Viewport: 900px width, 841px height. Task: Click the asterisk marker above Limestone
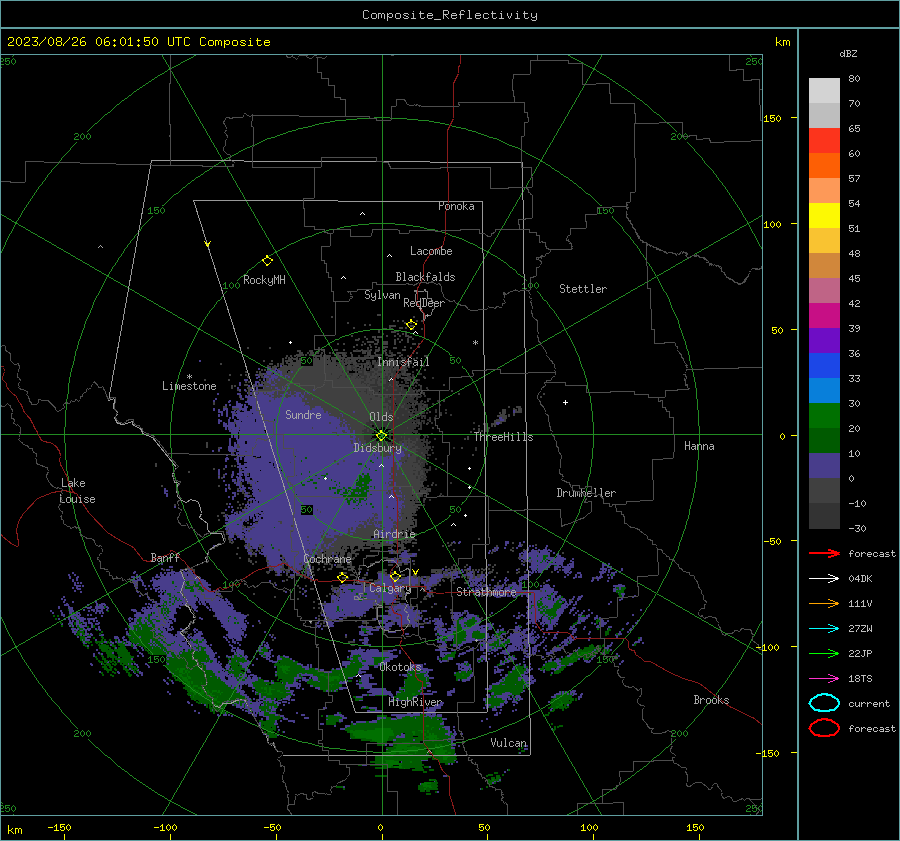[x=189, y=377]
